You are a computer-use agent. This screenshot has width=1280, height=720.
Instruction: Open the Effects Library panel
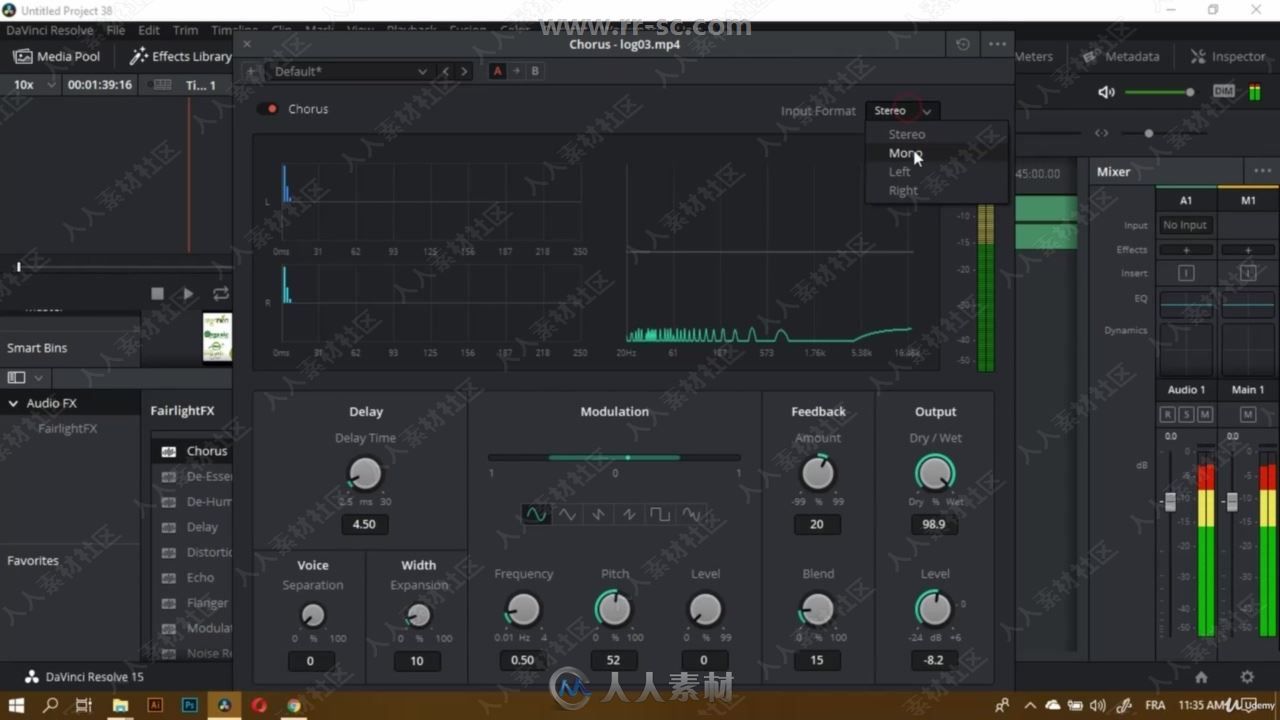181,56
